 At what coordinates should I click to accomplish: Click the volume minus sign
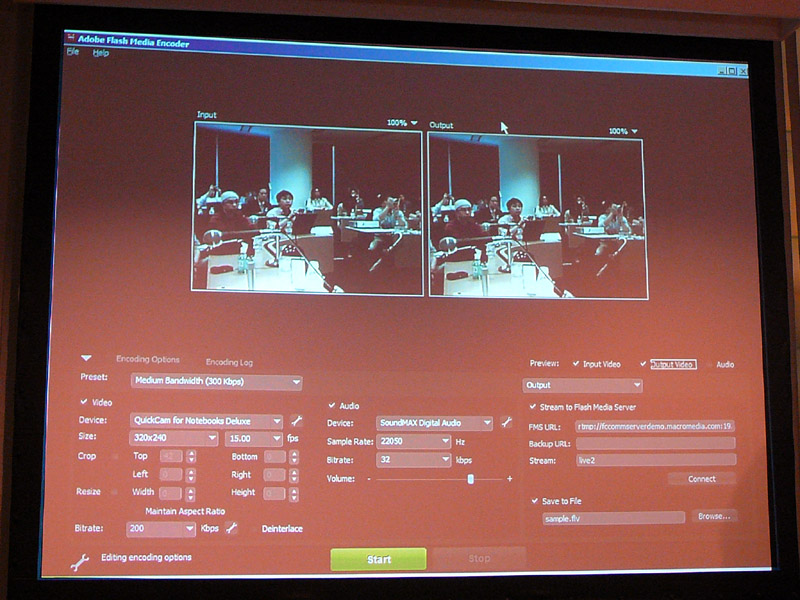pyautogui.click(x=369, y=479)
